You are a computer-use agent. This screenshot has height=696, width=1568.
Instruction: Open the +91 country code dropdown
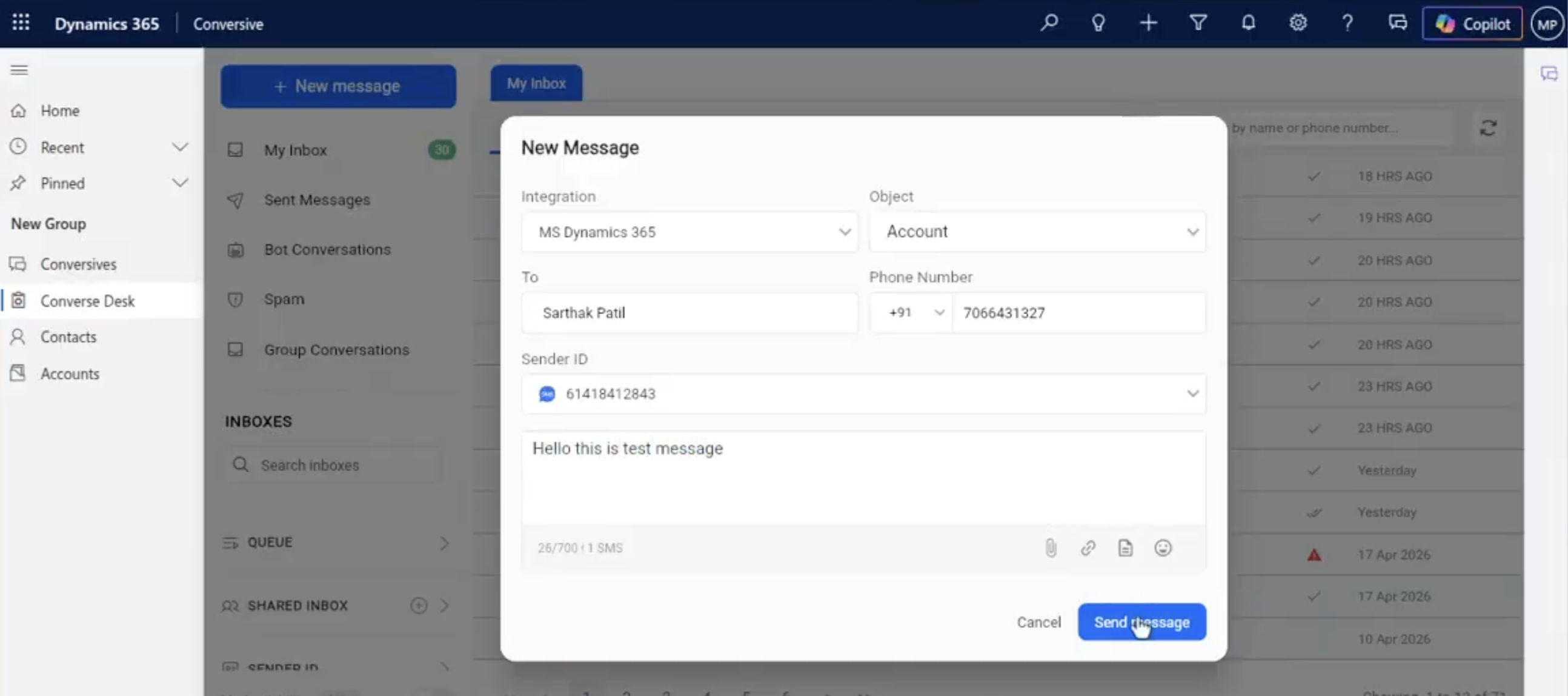click(911, 313)
